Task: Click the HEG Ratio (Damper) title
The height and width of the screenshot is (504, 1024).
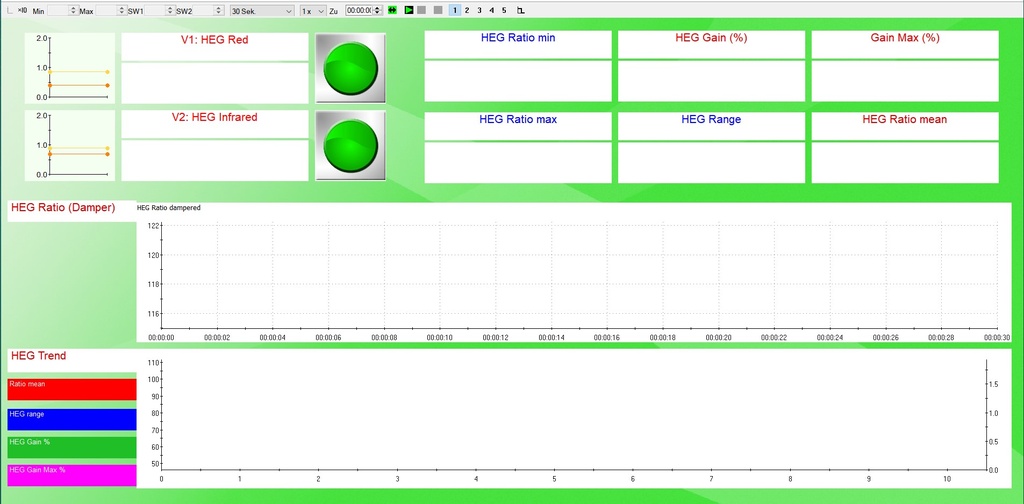Action: (x=63, y=208)
